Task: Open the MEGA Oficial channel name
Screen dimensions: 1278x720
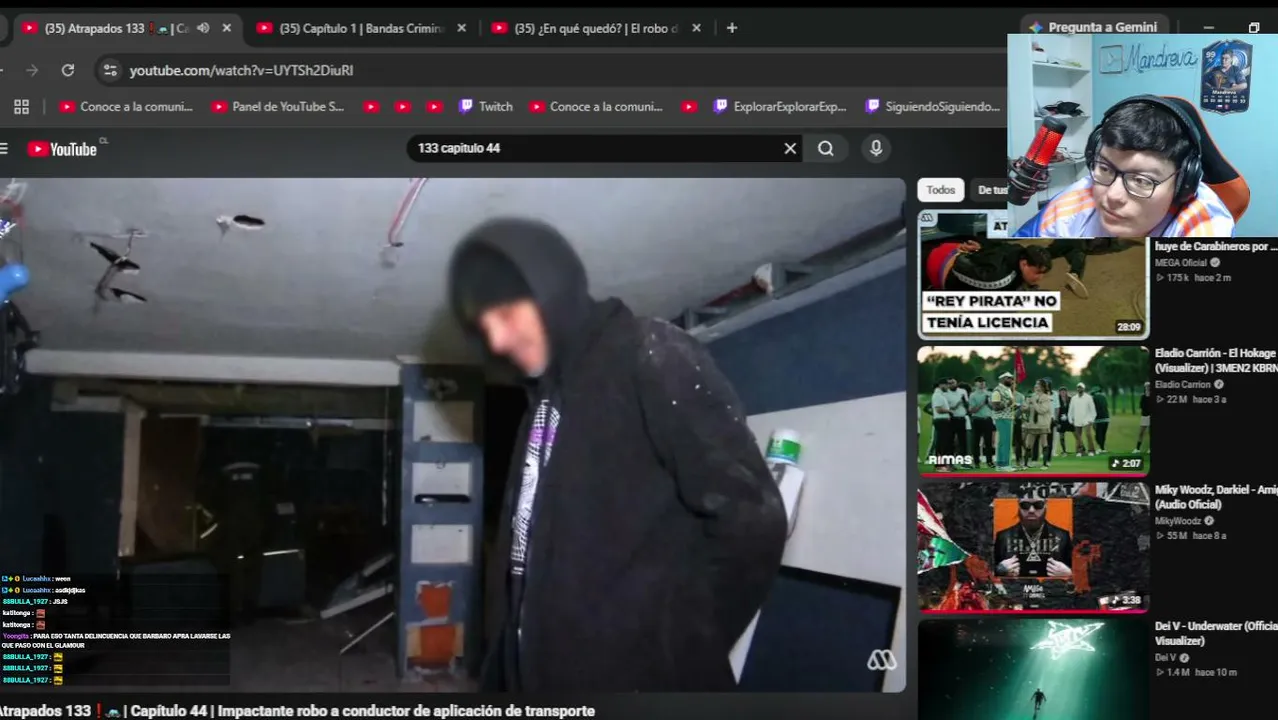Action: point(1181,263)
